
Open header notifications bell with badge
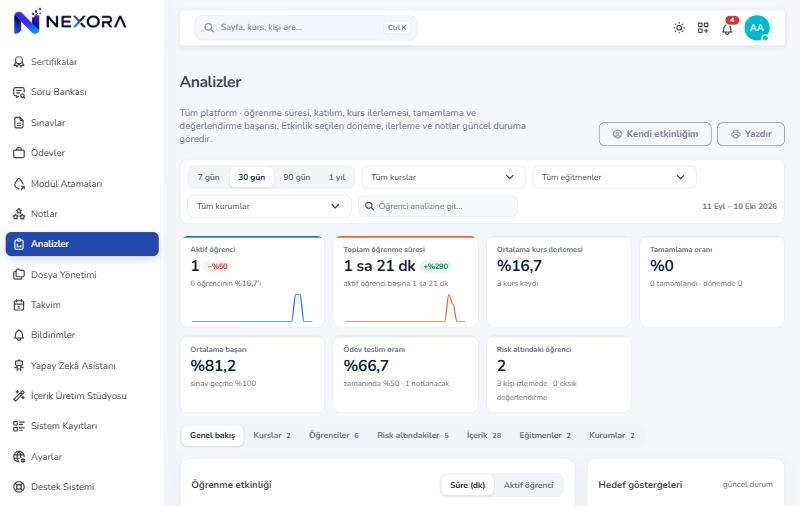pyautogui.click(x=728, y=28)
